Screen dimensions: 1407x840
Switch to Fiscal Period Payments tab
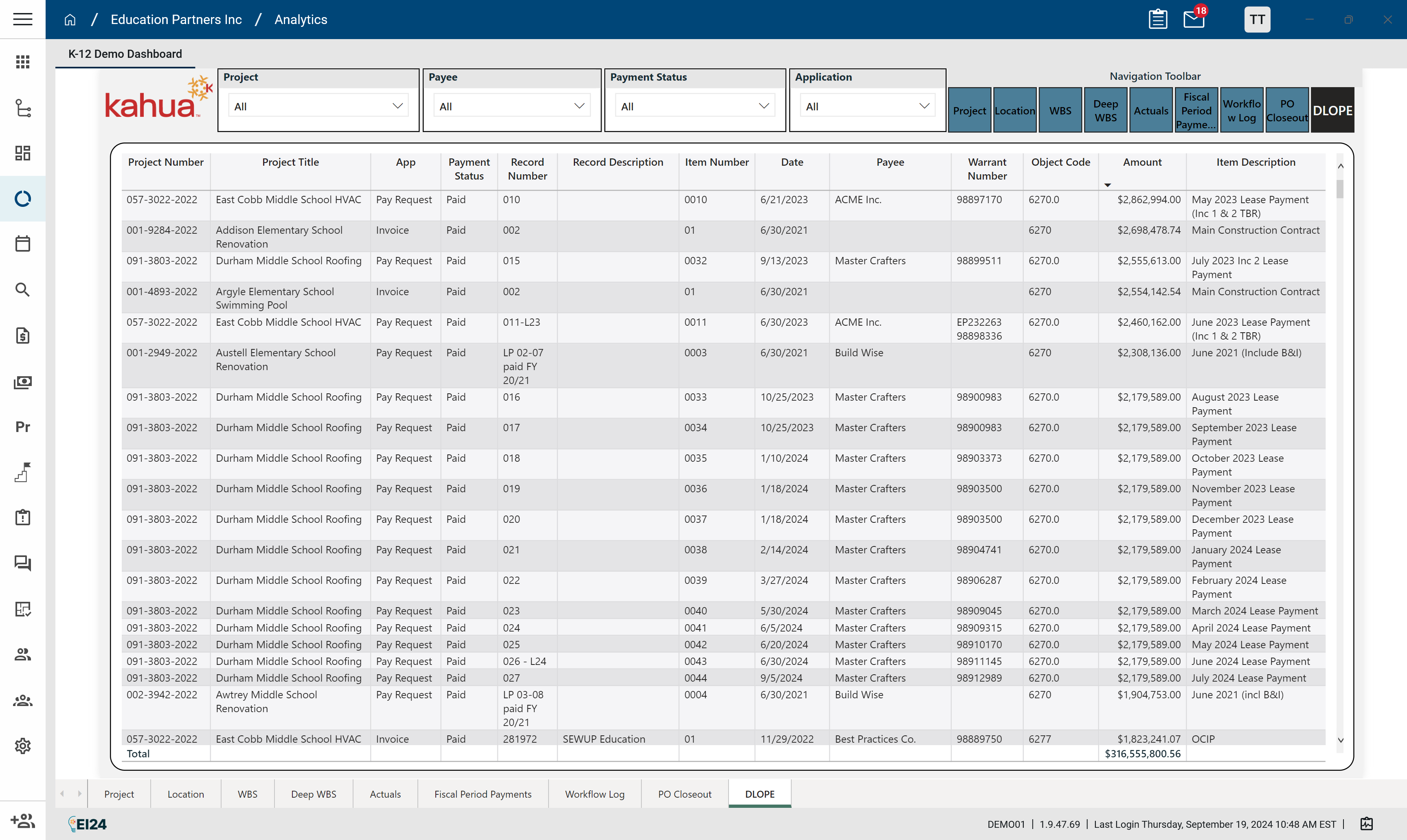(482, 794)
